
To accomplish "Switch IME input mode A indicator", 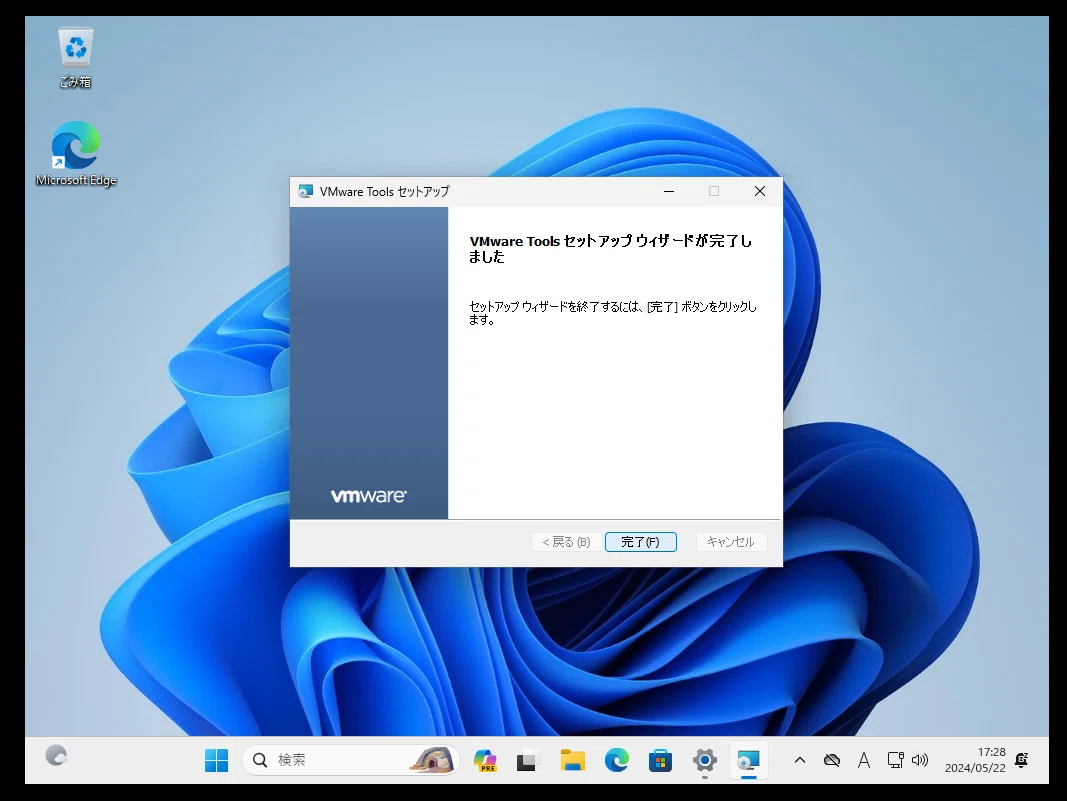I will point(864,760).
